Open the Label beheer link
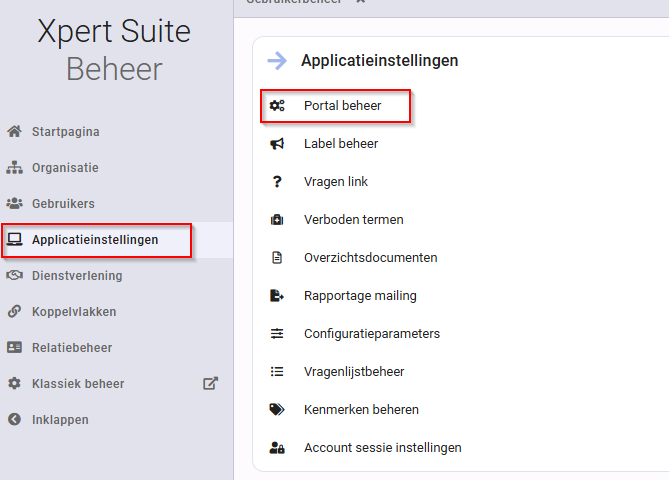The width and height of the screenshot is (669, 480). click(341, 143)
